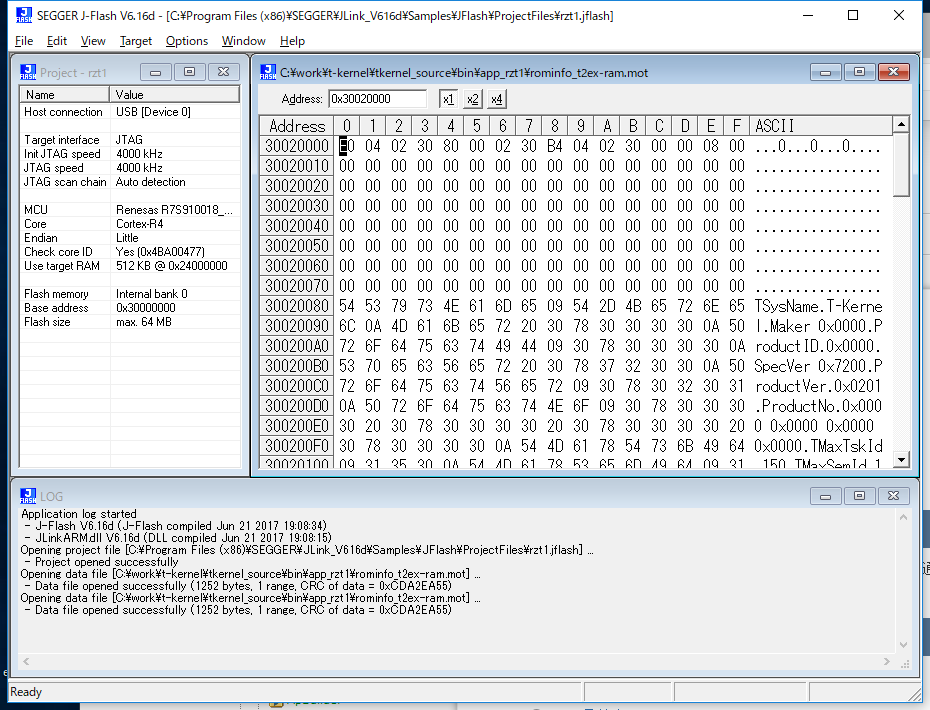Click the J-Flash icon in main title bar

pyautogui.click(x=24, y=15)
